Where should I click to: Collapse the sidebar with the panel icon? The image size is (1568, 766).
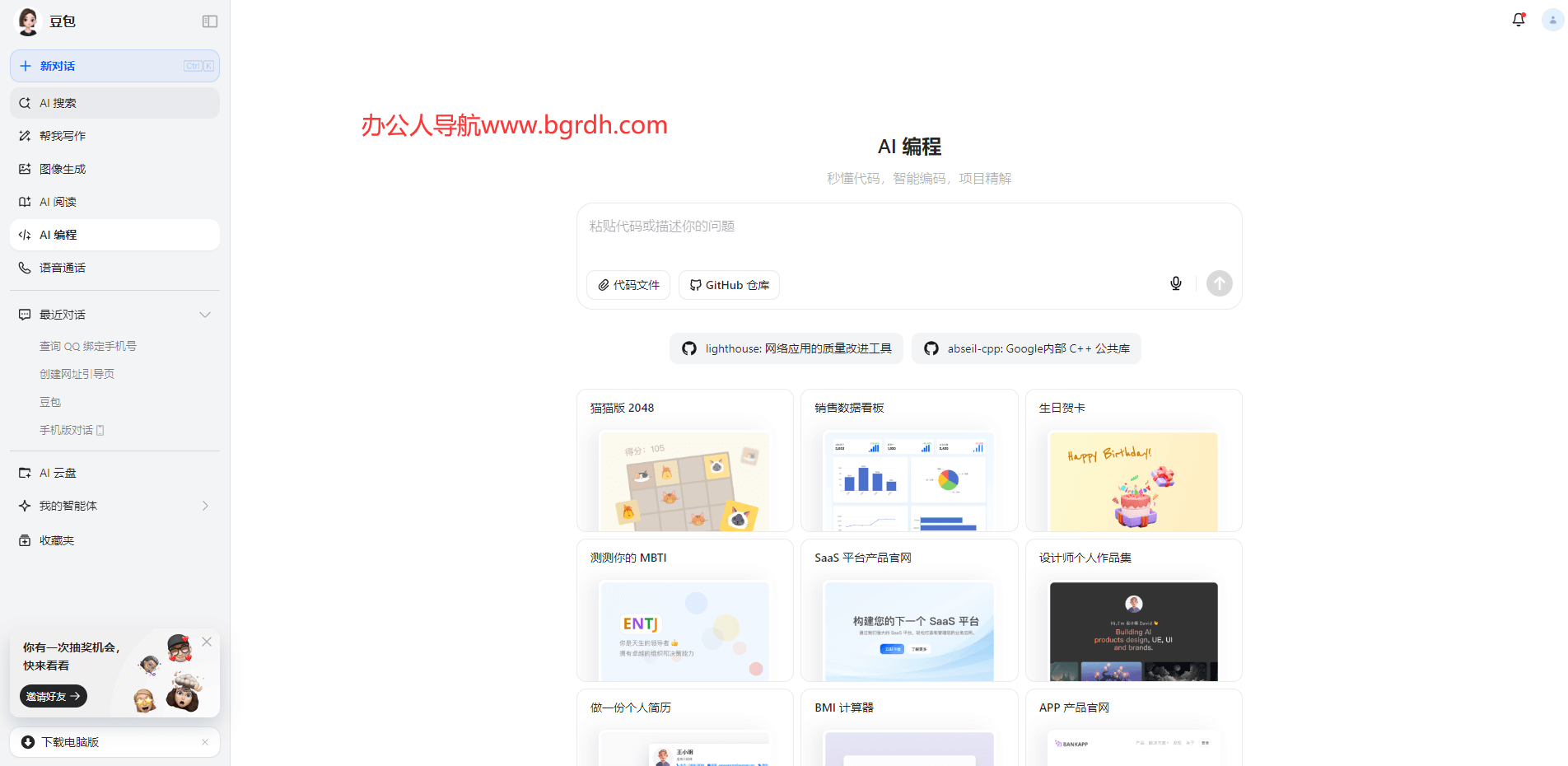209,21
